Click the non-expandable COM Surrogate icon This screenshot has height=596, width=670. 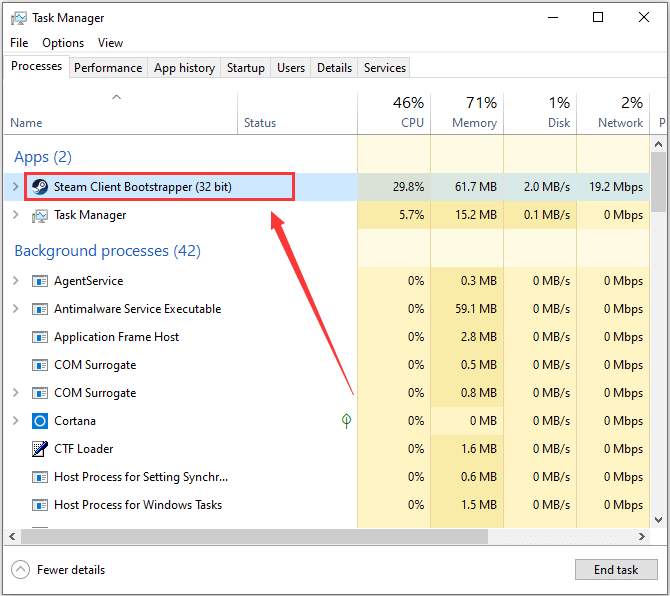point(40,365)
